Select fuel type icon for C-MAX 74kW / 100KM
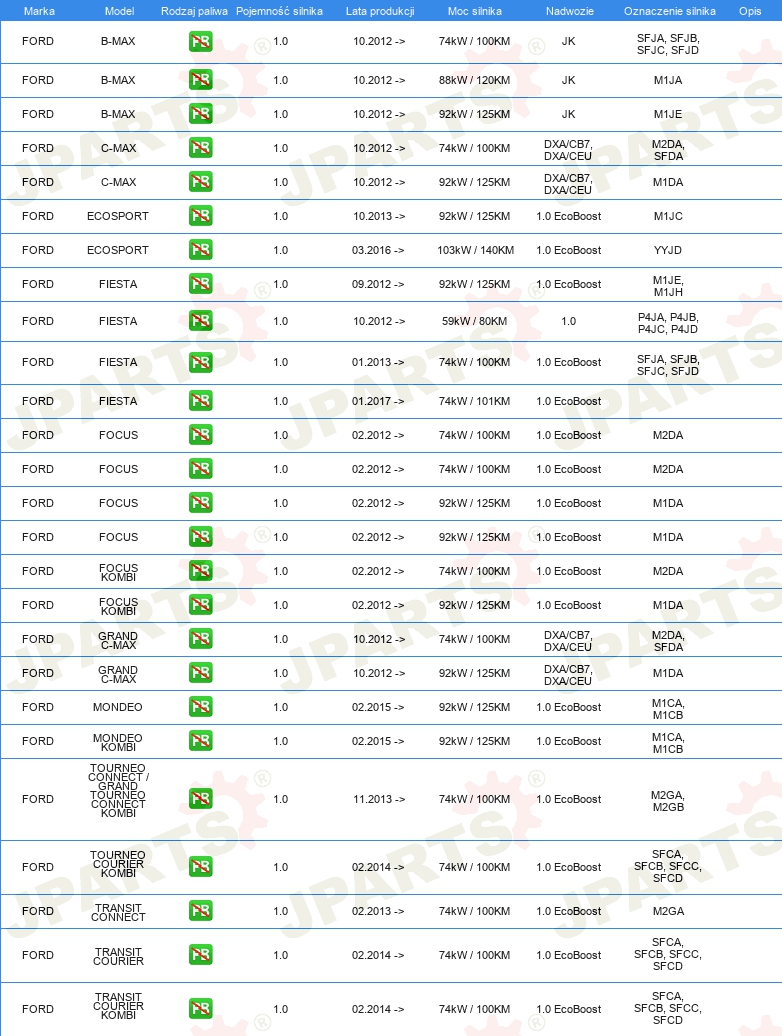 click(201, 147)
